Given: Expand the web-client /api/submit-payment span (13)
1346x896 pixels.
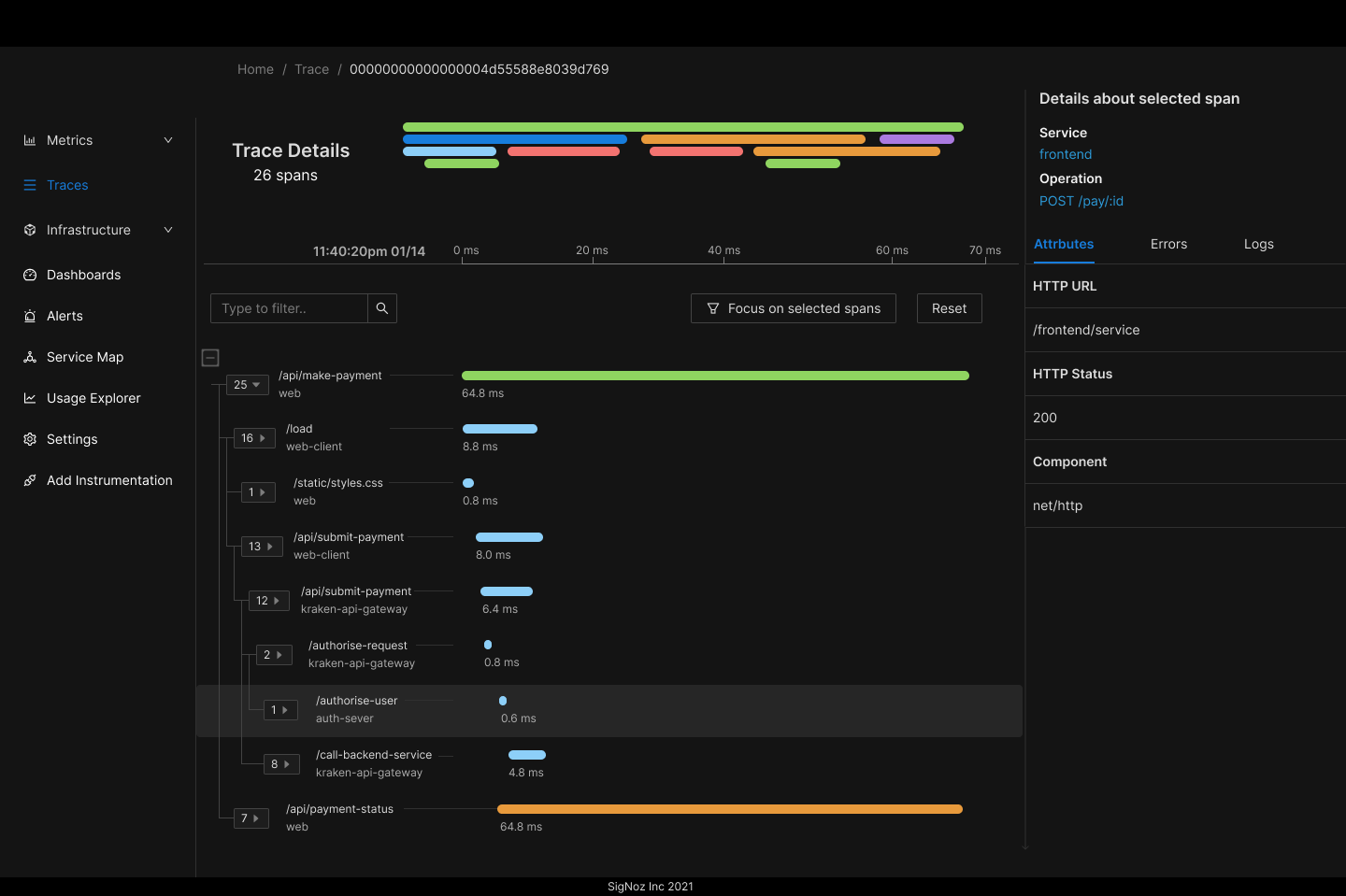Looking at the screenshot, I should 262,547.
